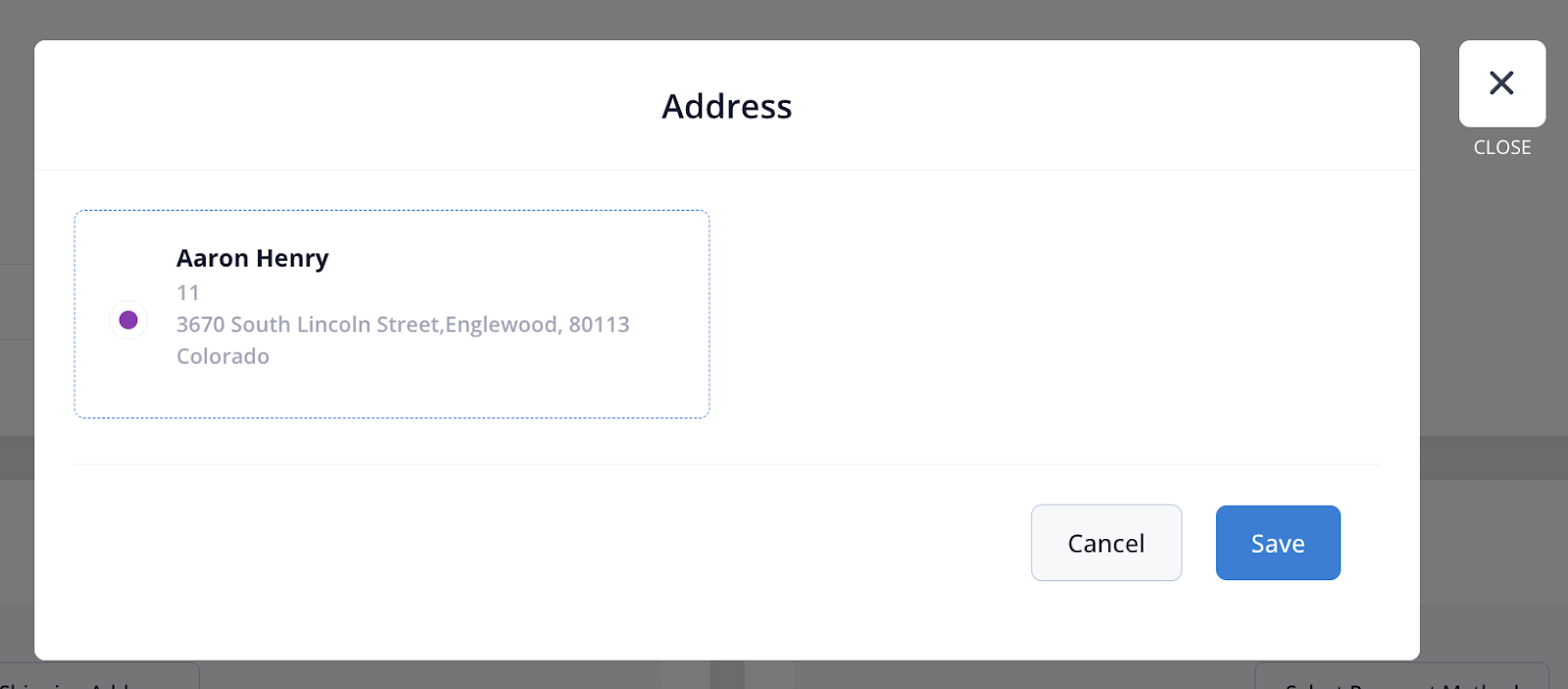
Task: Select the Aaron Henry address radio button
Action: 128,320
